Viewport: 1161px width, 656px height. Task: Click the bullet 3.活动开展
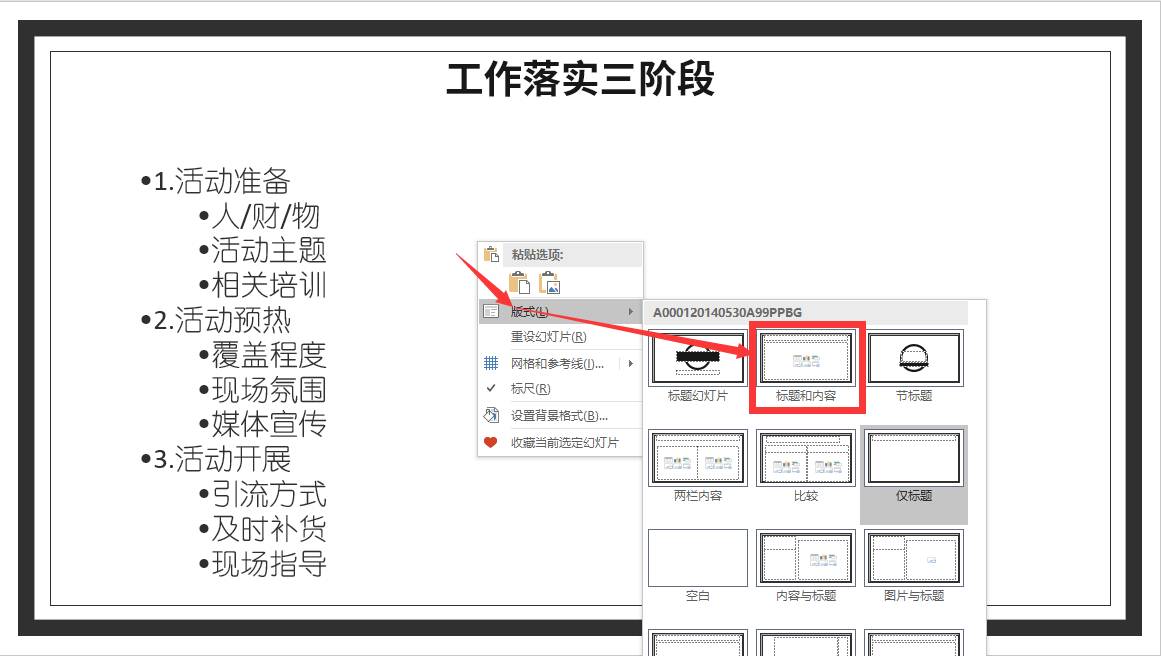(x=215, y=459)
